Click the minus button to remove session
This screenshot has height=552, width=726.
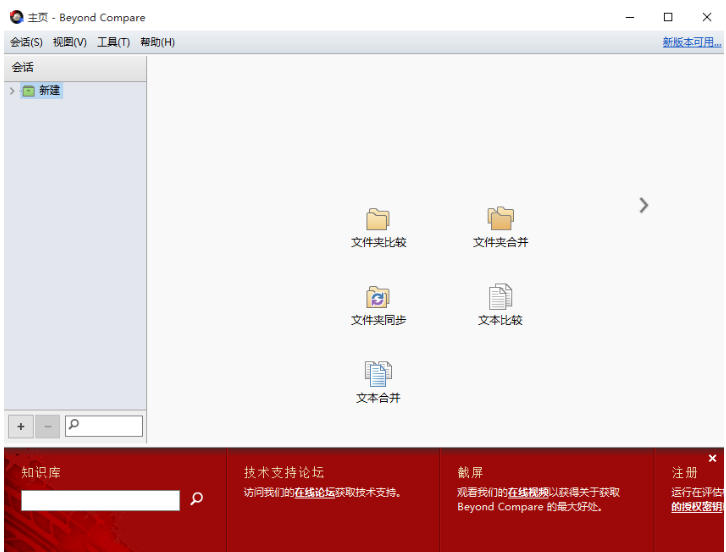(47, 427)
